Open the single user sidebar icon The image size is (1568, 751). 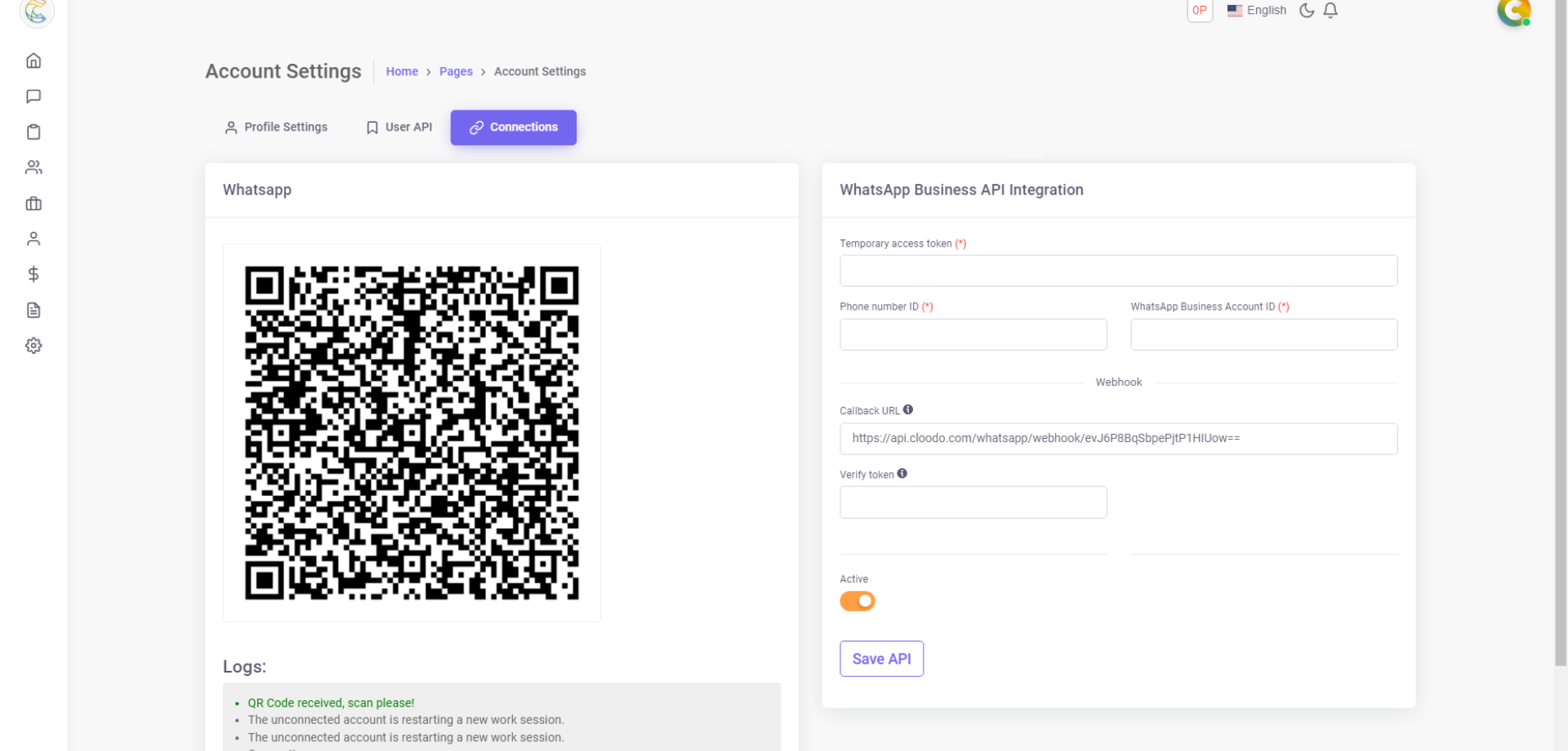33,239
